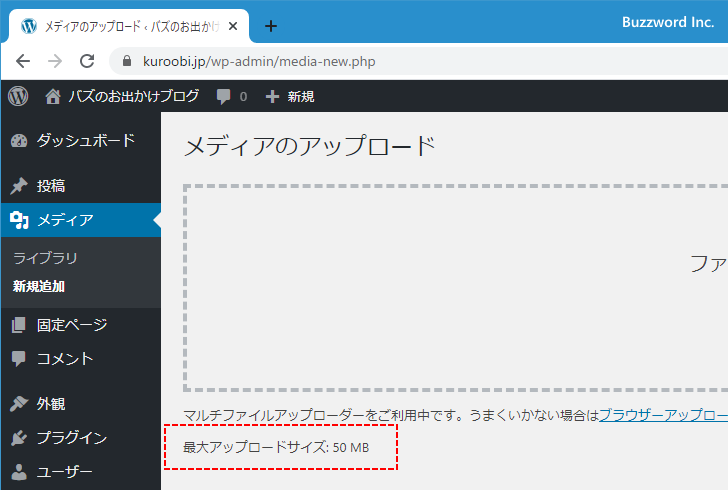Click the pushpin icon for 投稿
728x490 pixels.
pyautogui.click(x=19, y=186)
